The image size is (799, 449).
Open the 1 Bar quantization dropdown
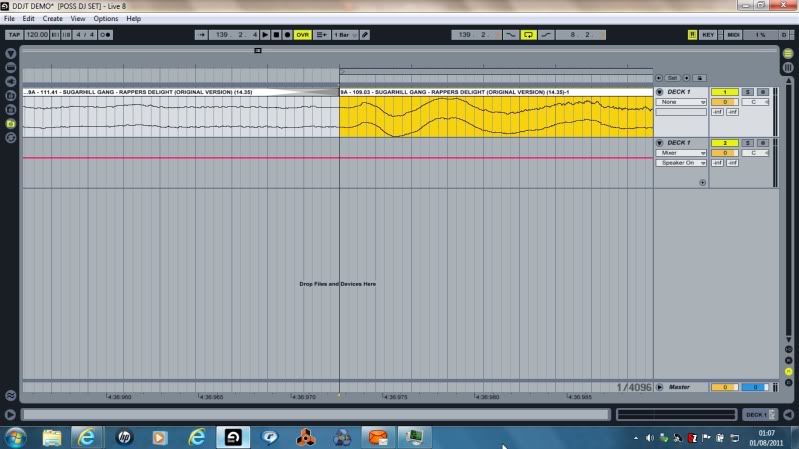pos(343,34)
